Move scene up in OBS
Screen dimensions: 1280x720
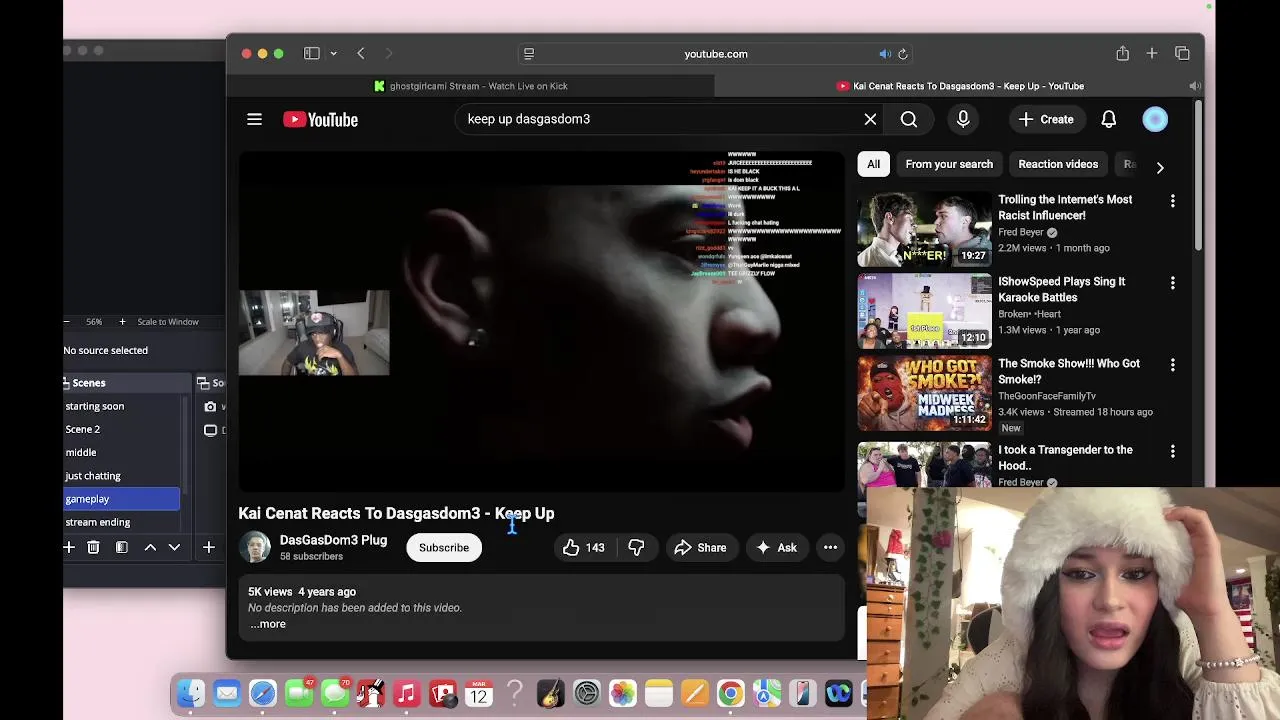[150, 547]
